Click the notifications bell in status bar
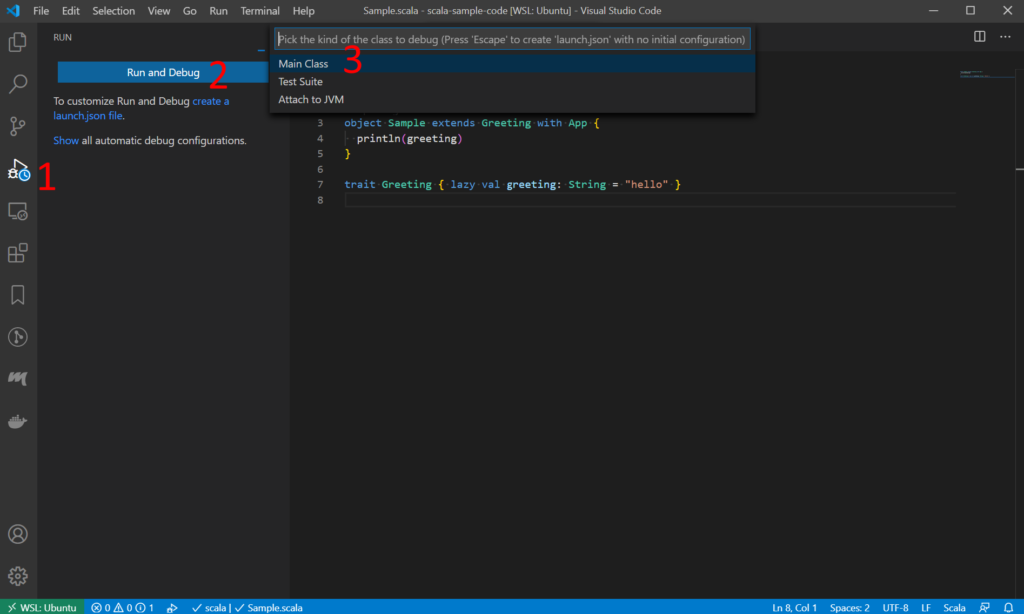The image size is (1024, 614). 1008,607
